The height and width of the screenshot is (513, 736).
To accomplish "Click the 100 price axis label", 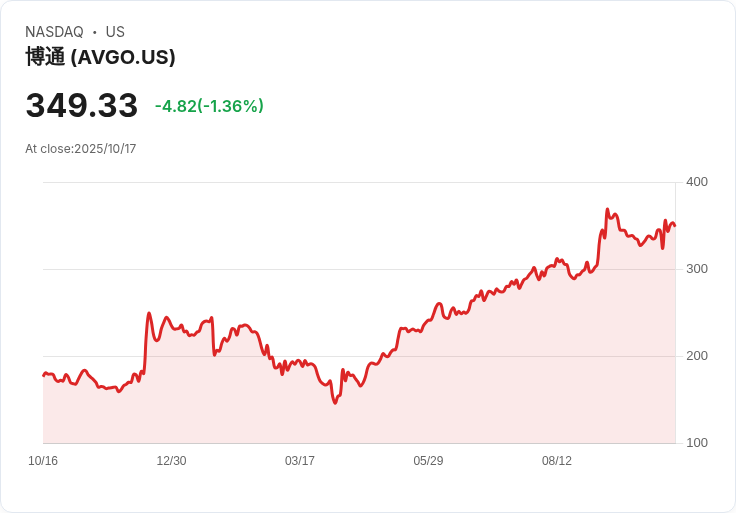I will 697,443.
